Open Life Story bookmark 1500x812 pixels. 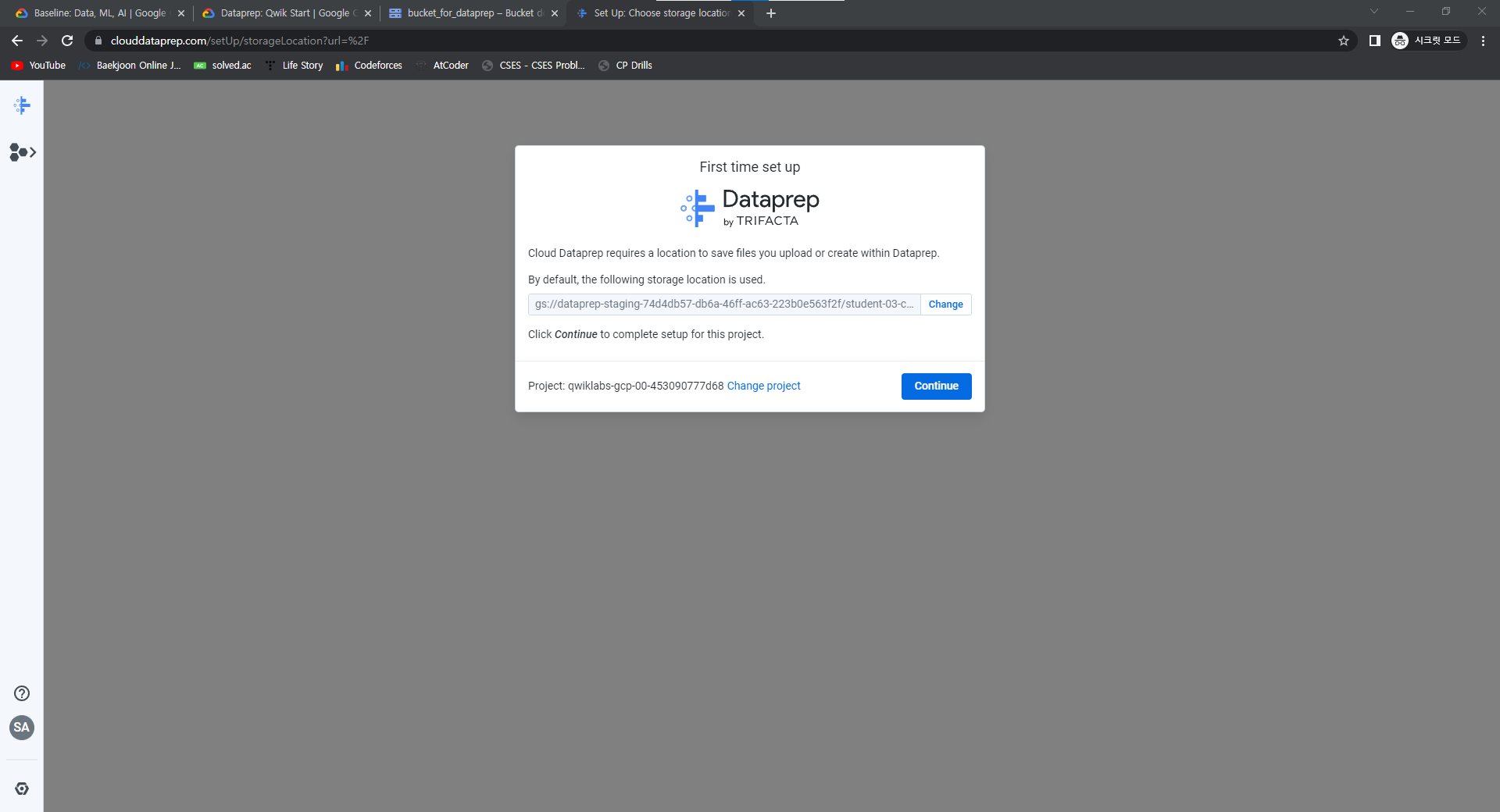click(x=294, y=66)
